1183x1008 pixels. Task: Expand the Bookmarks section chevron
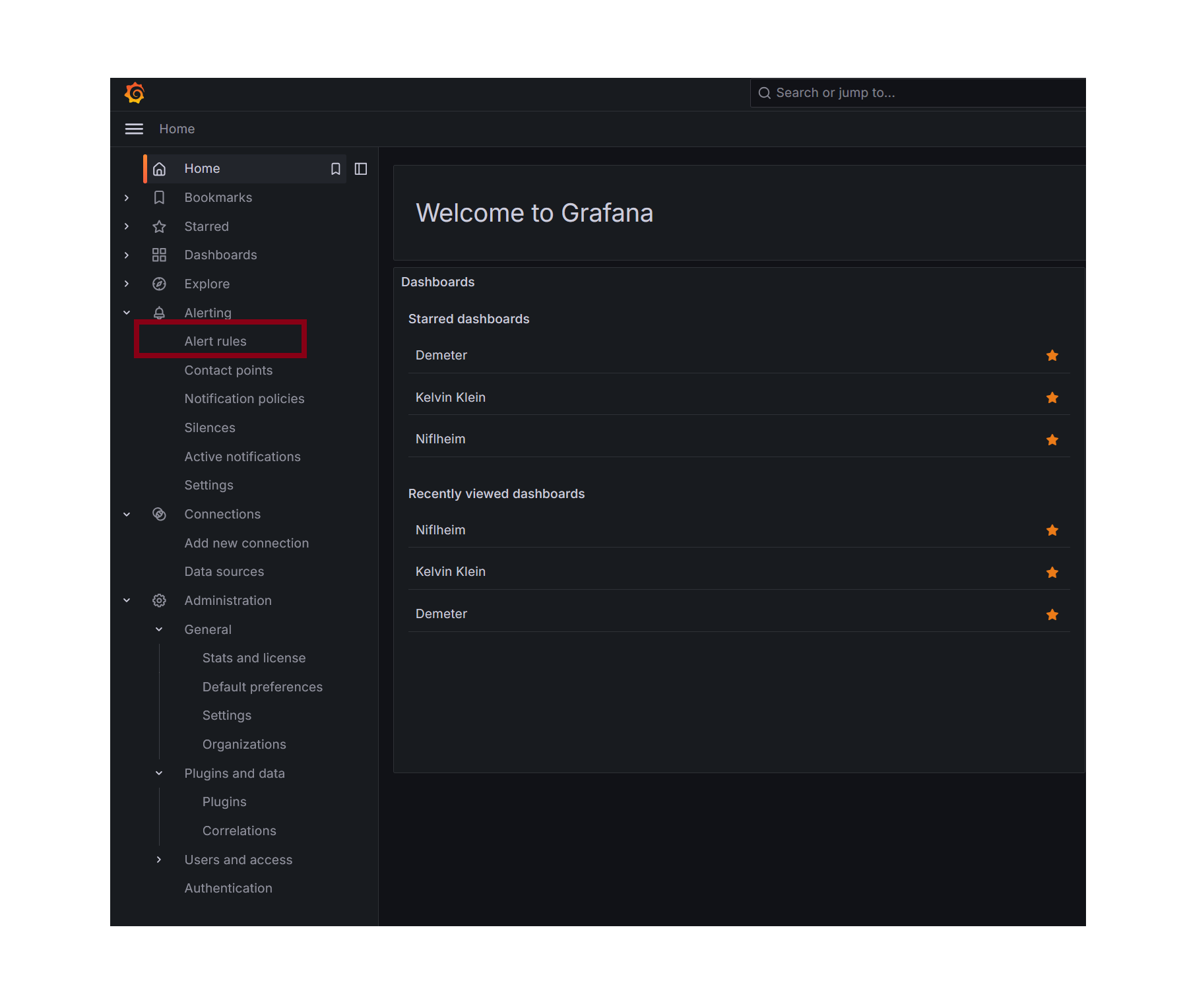pyautogui.click(x=127, y=197)
